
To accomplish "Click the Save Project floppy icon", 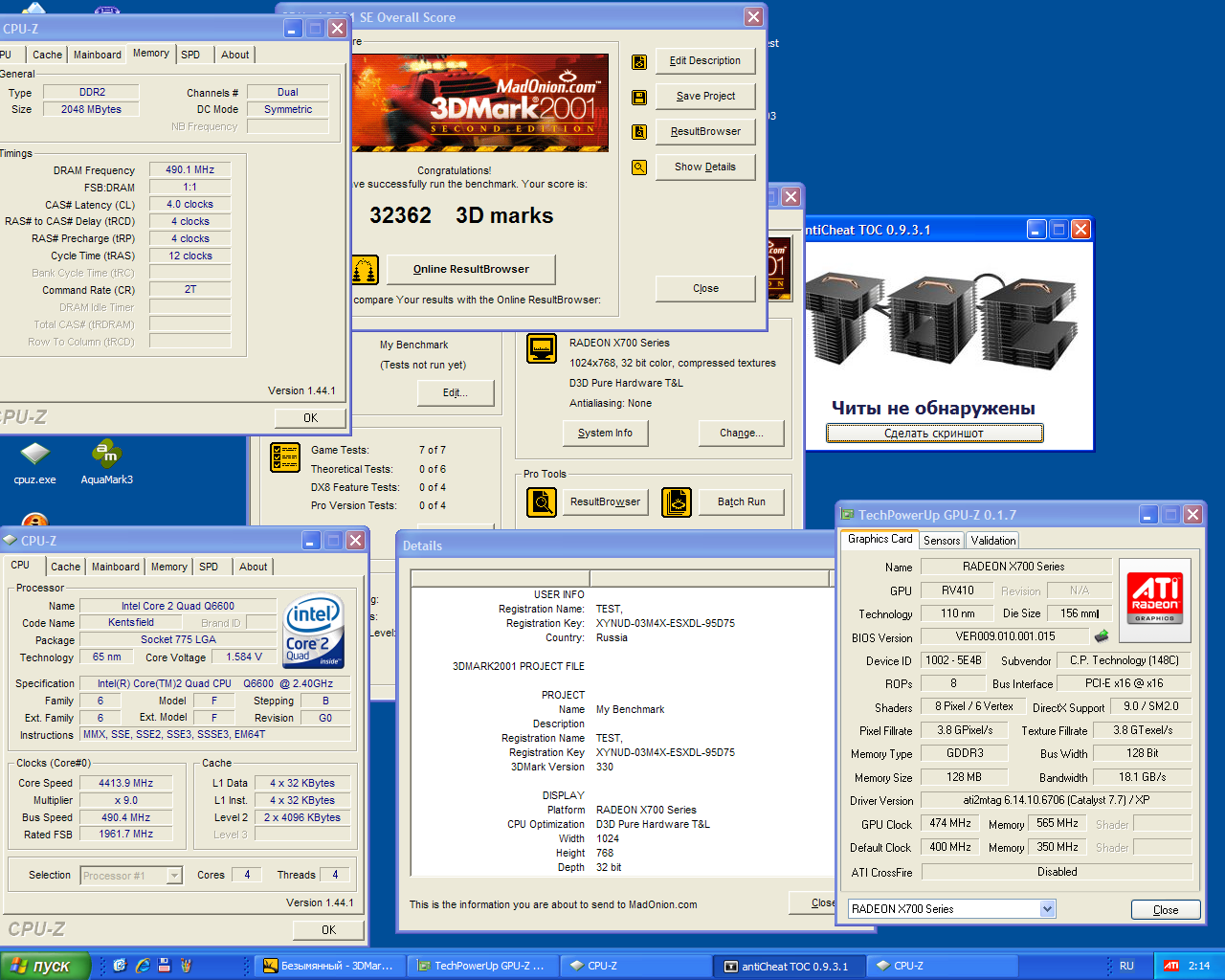I will tap(639, 98).
